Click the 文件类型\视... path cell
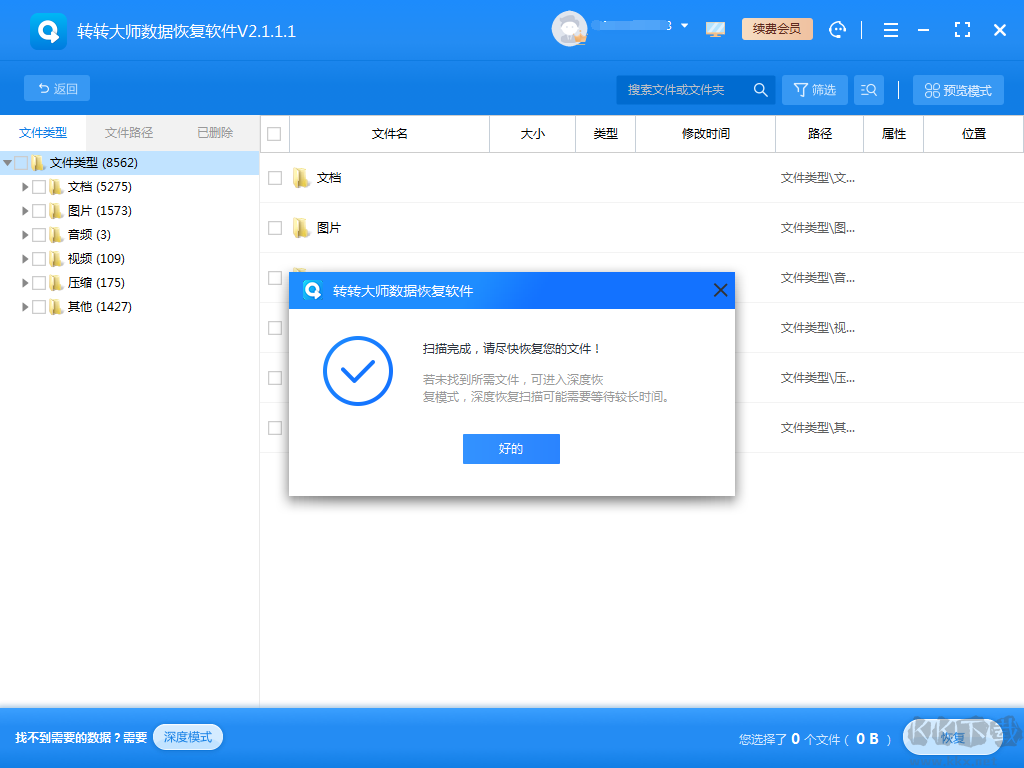The image size is (1024, 768). (818, 328)
